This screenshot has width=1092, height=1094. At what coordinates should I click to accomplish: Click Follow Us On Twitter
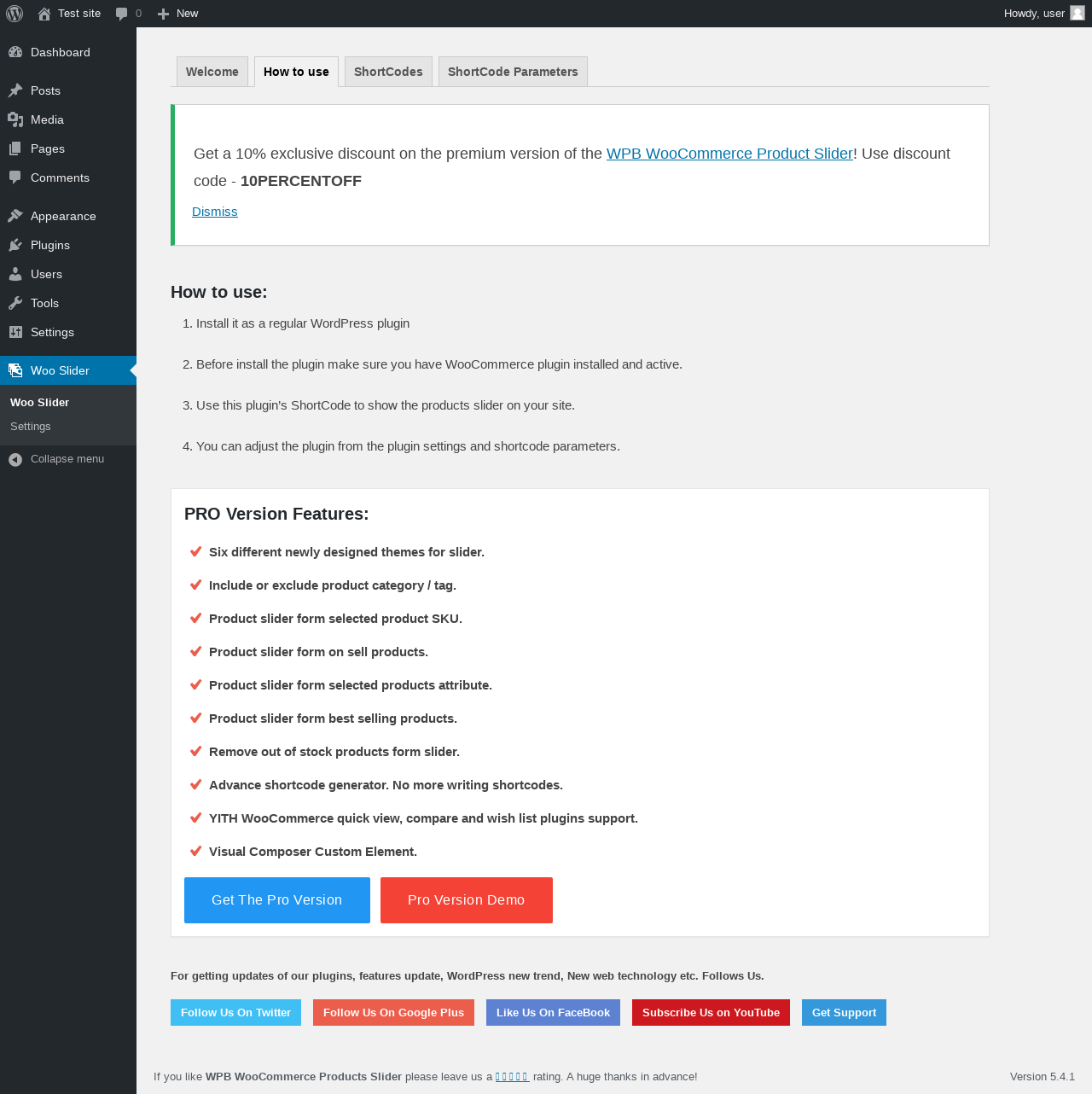pos(235,1013)
